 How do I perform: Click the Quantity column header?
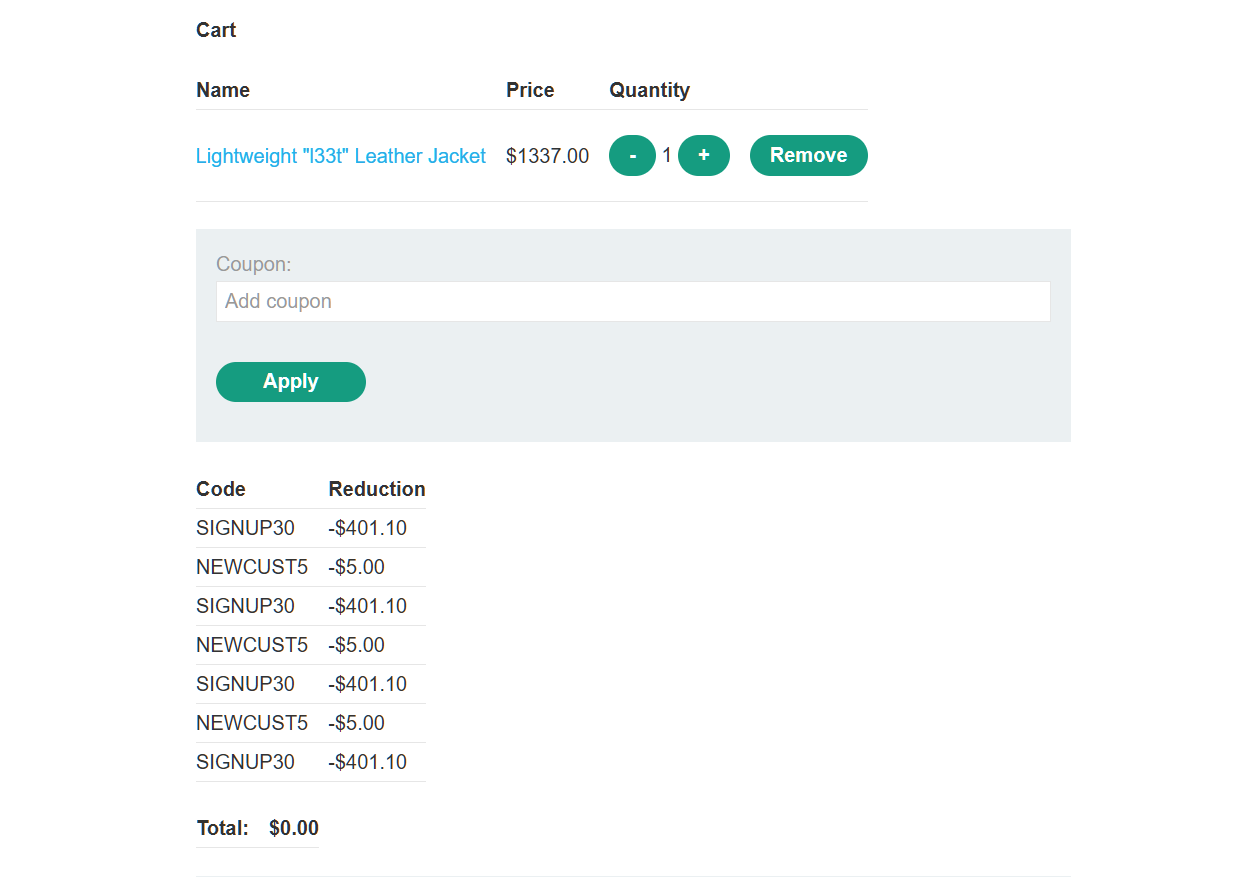click(x=649, y=90)
